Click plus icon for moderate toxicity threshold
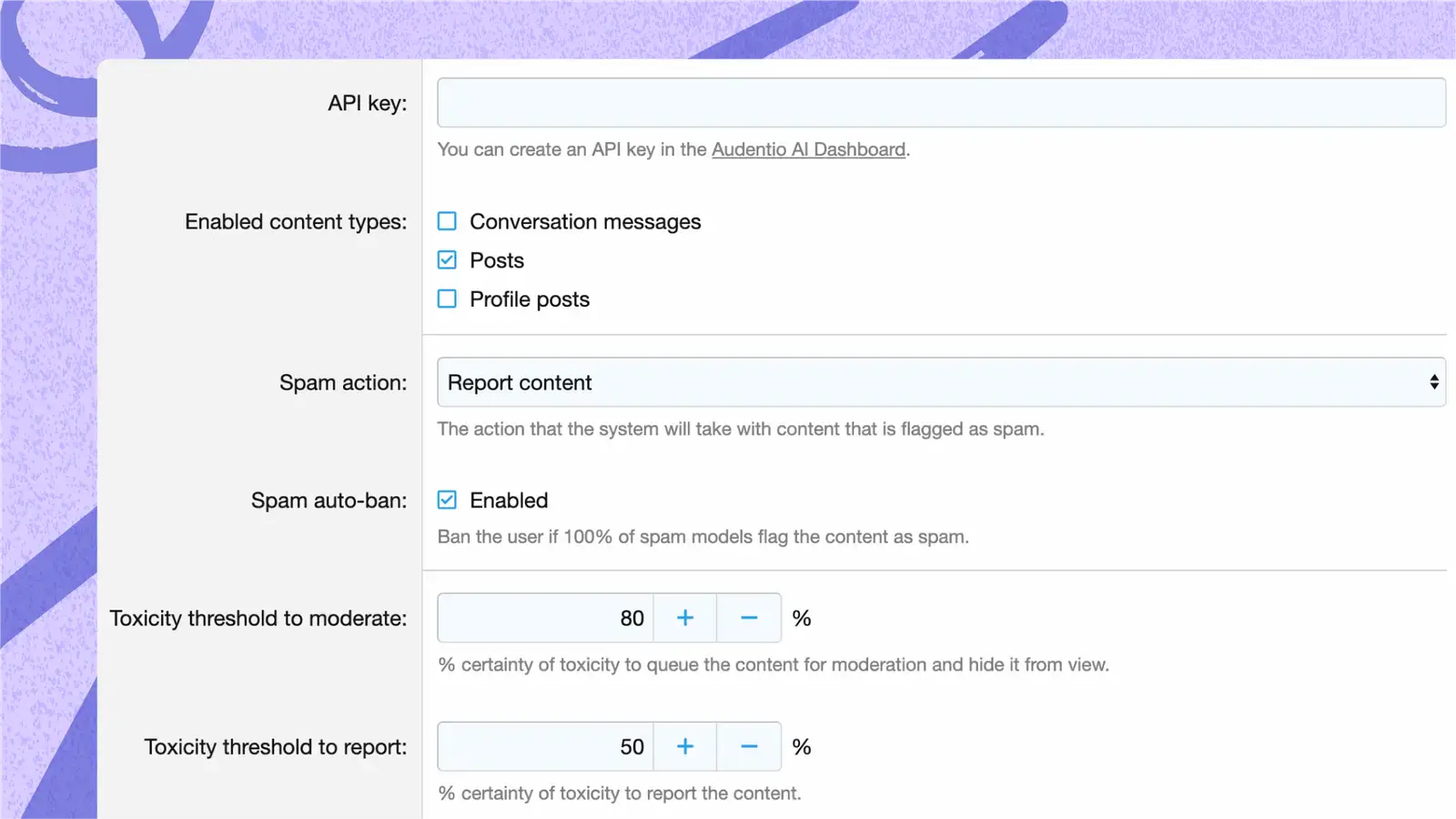 tap(685, 618)
